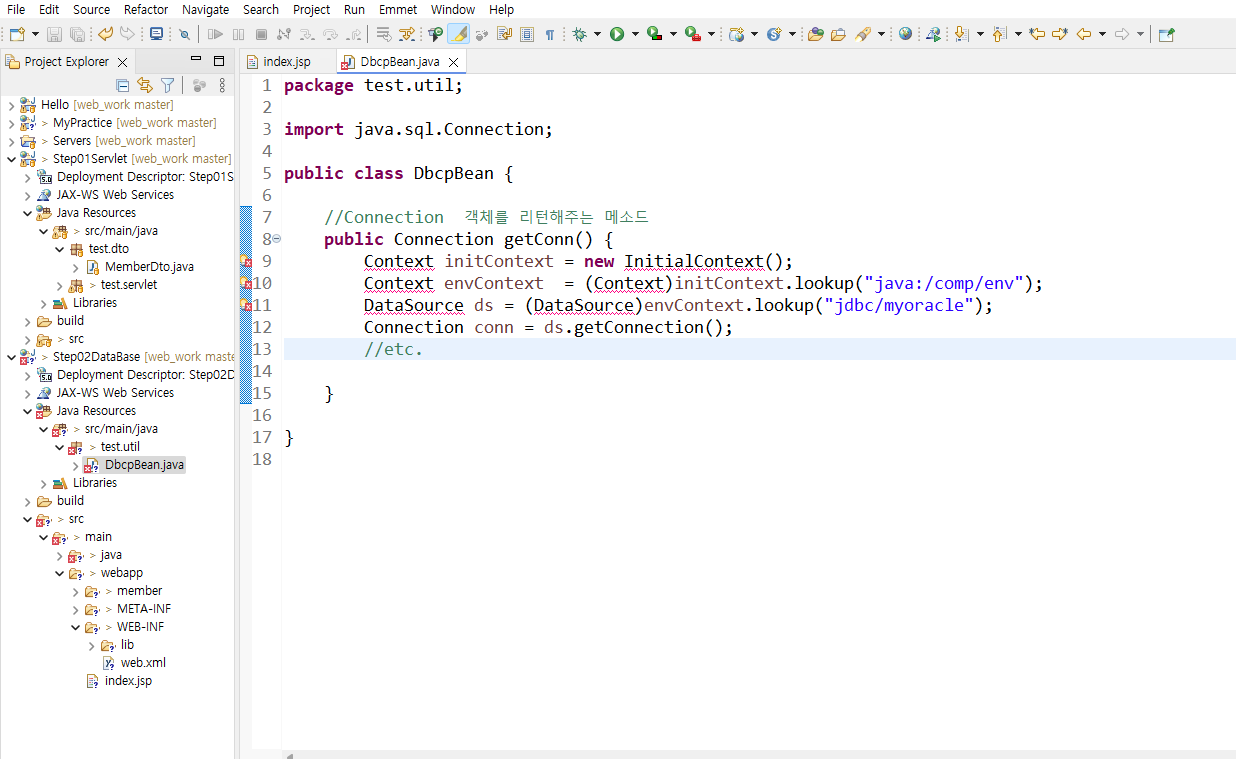The width and height of the screenshot is (1236, 759).
Task: Open the Run configurations dropdown arrow
Action: click(635, 34)
